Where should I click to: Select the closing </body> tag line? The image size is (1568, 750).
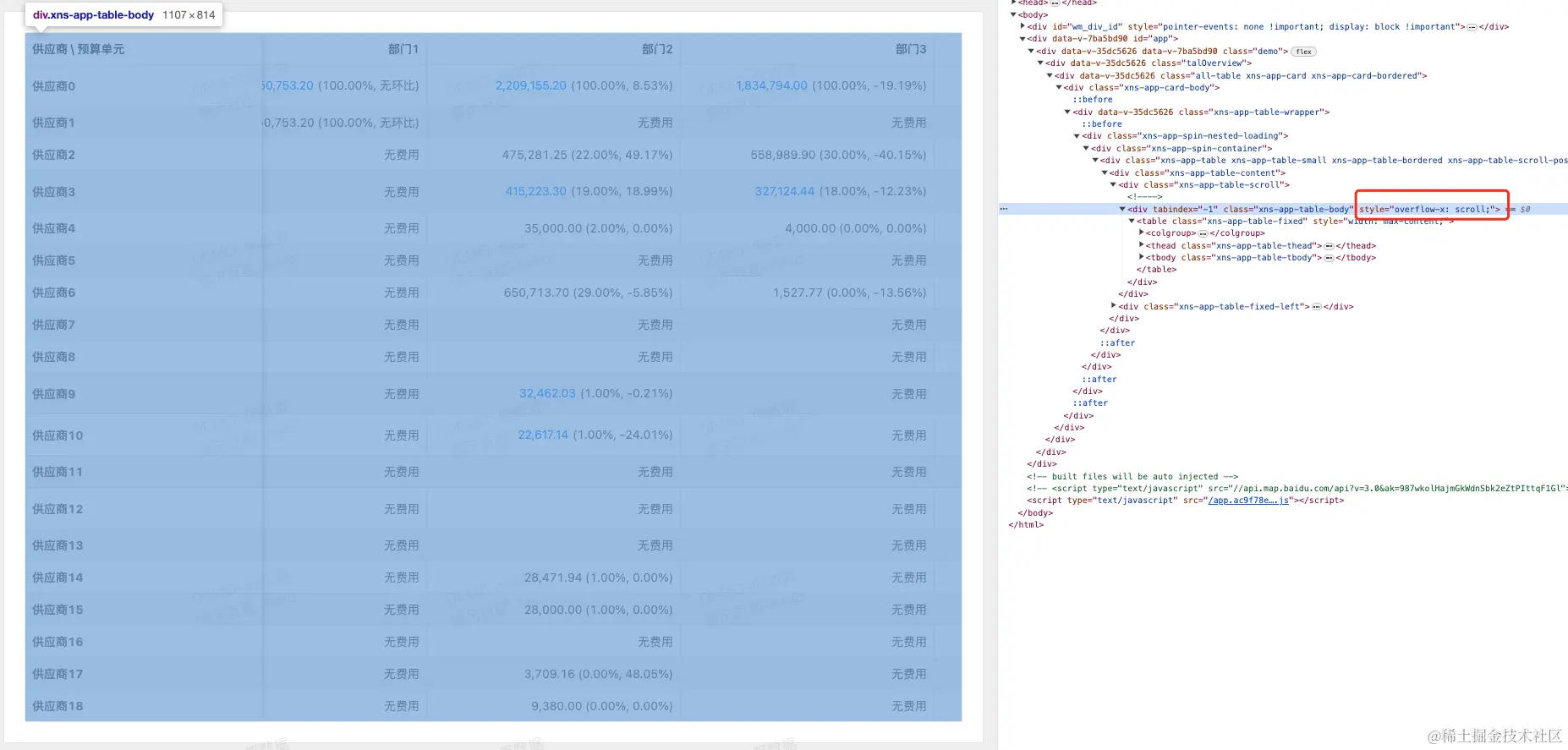click(x=1035, y=513)
